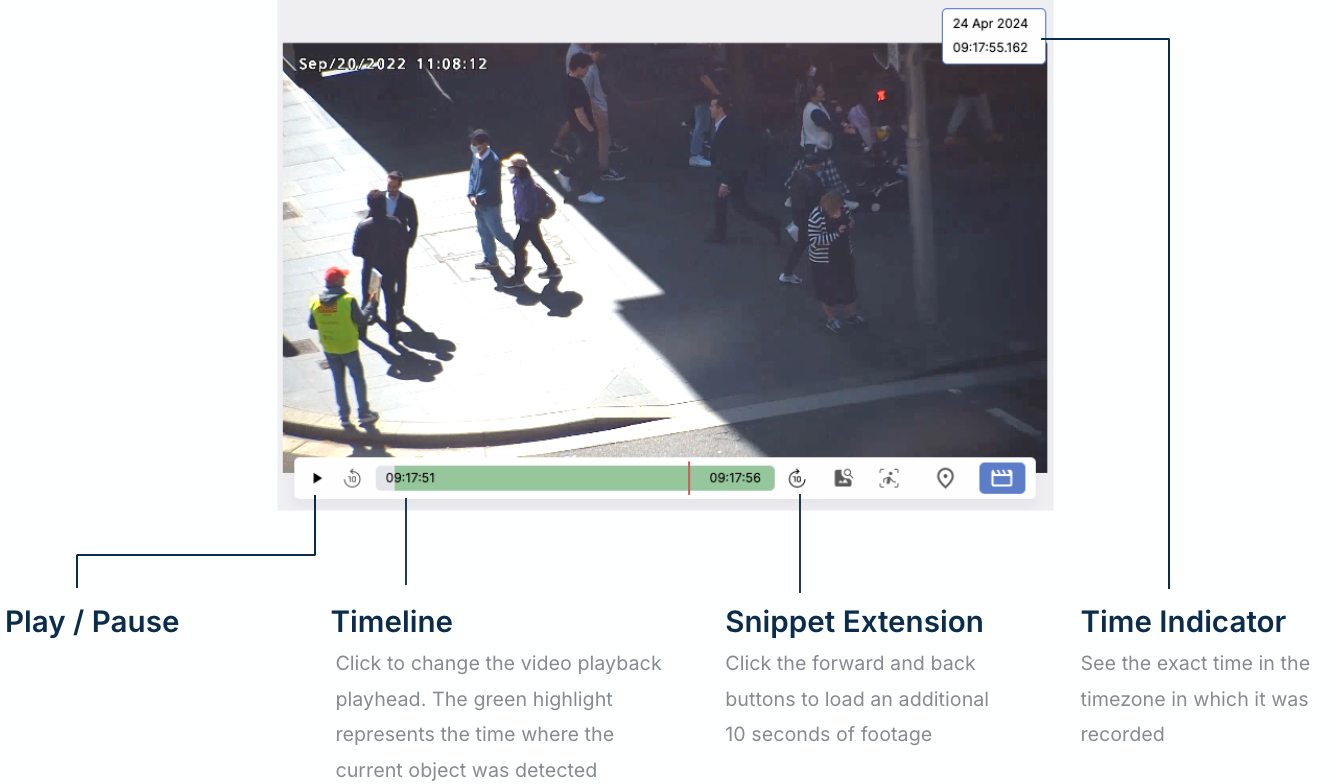Select the red playhead marker
The image size is (1339, 784).
689,479
